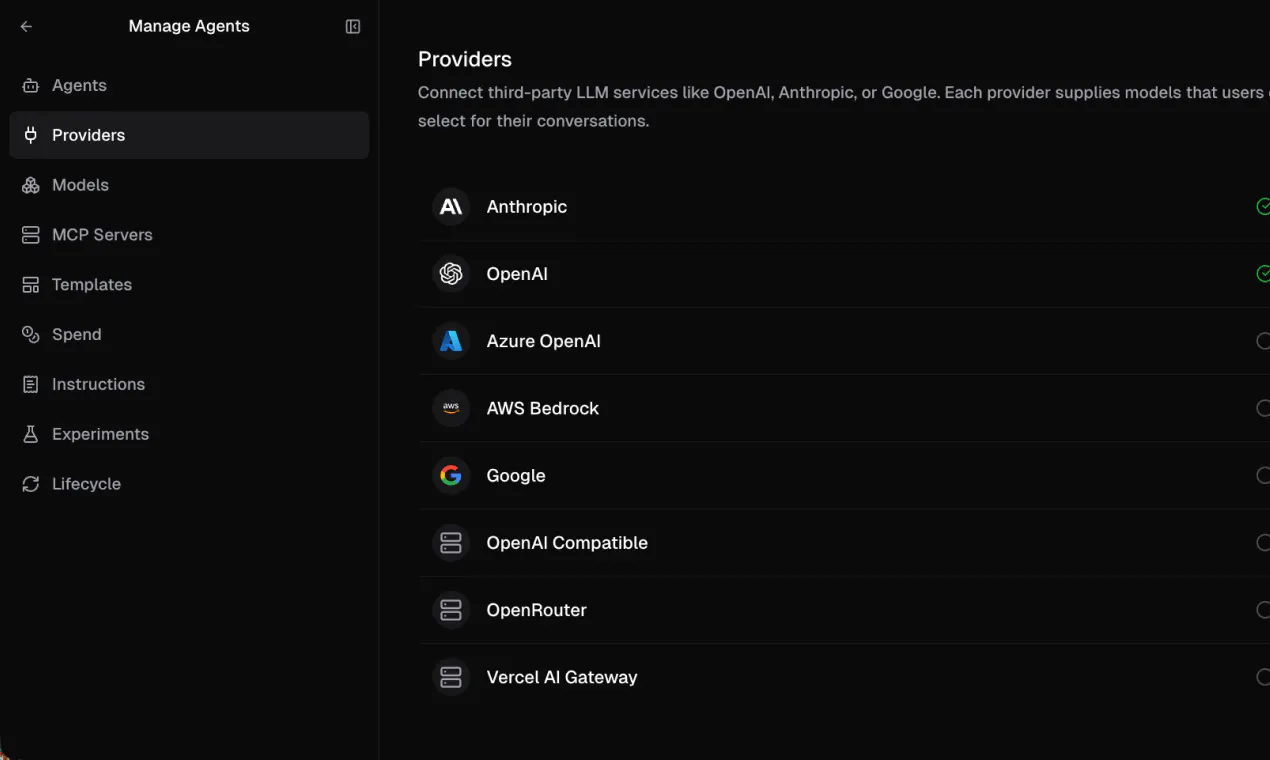Image resolution: width=1270 pixels, height=760 pixels.
Task: Click the Vercel AI Gateway server icon
Action: [451, 677]
